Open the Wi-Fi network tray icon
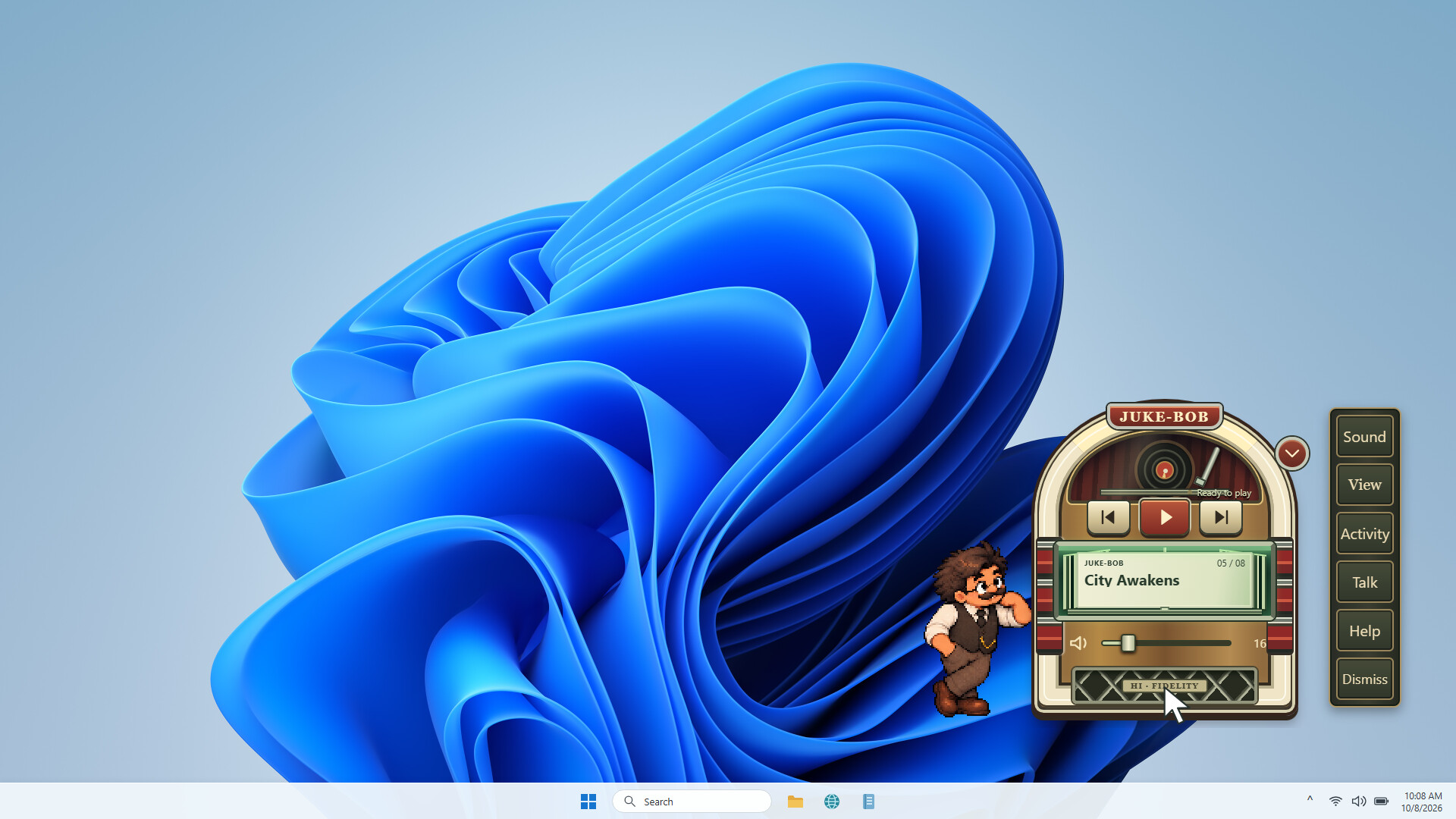This screenshot has width=1456, height=819. pyautogui.click(x=1335, y=802)
